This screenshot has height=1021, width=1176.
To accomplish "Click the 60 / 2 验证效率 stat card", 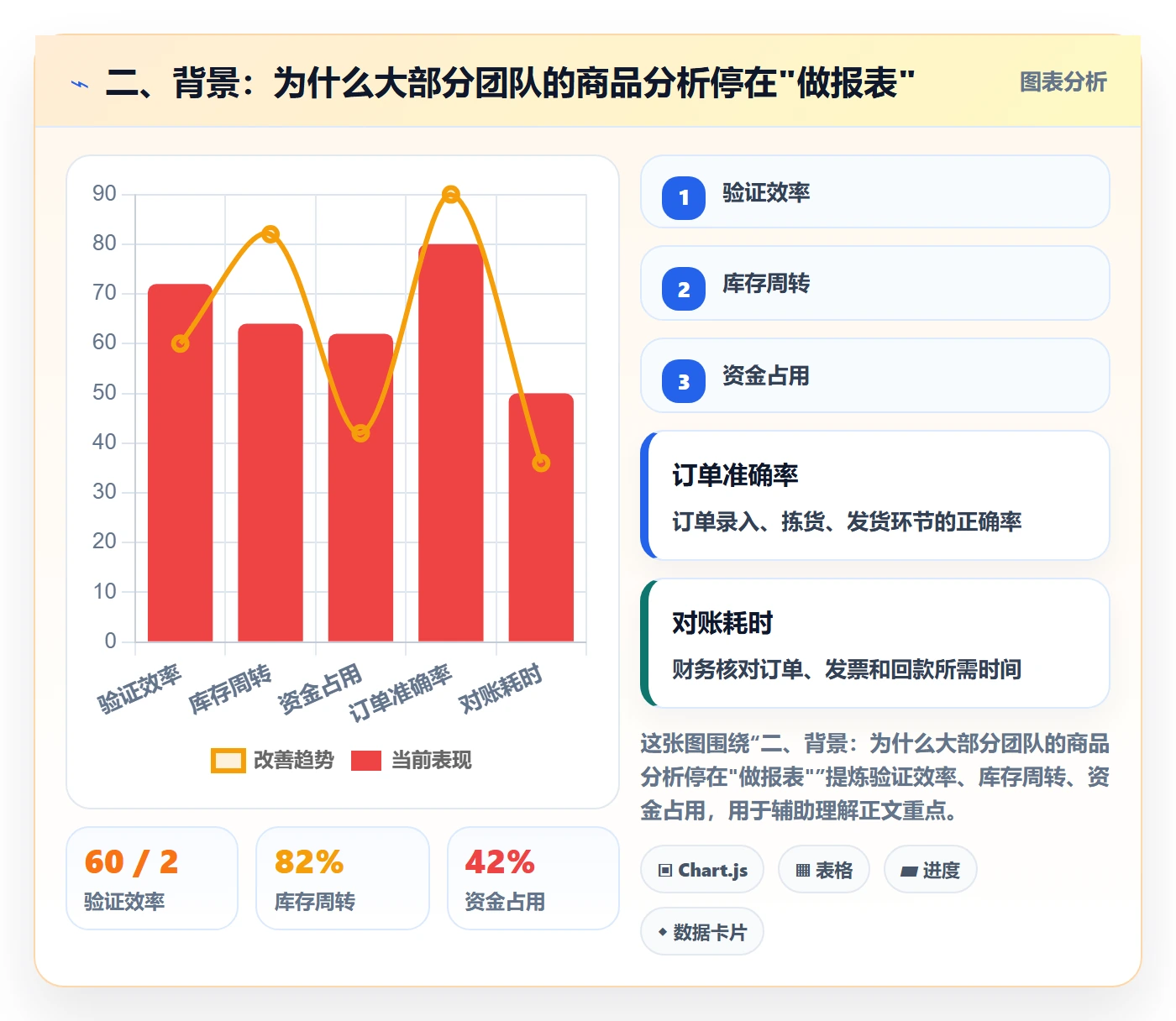I will (x=152, y=878).
